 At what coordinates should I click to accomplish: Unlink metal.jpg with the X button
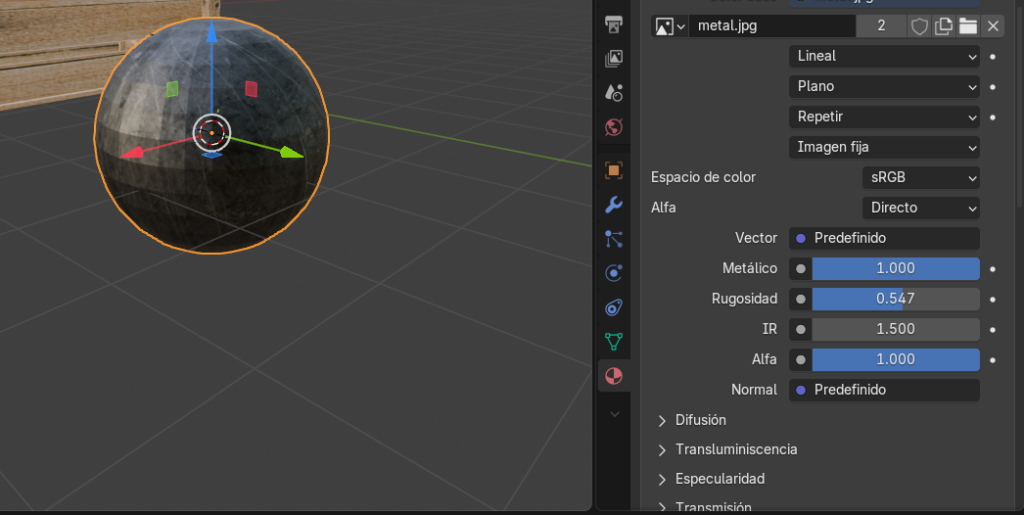993,26
